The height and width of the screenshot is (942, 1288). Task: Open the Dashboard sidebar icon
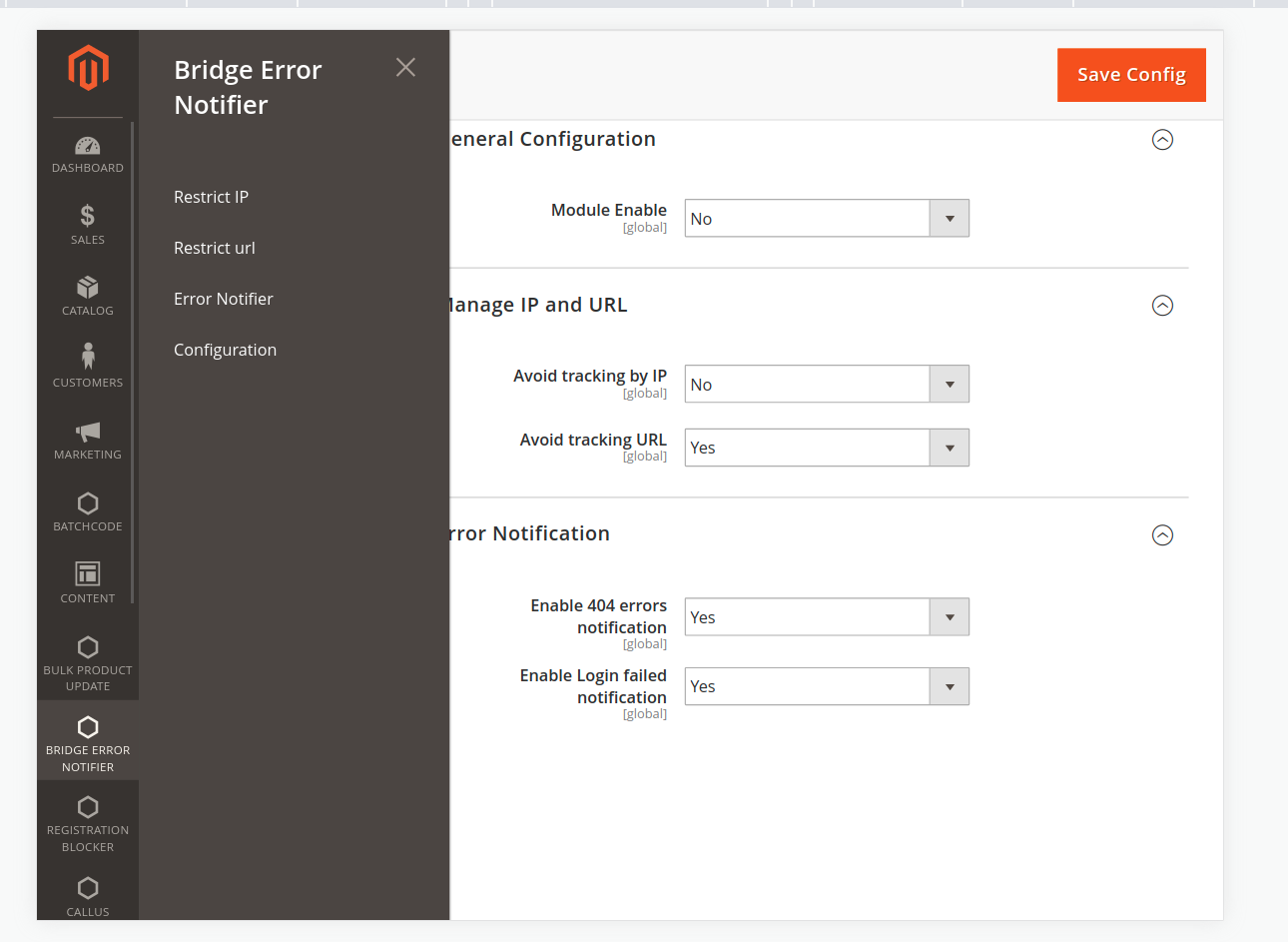[x=88, y=147]
